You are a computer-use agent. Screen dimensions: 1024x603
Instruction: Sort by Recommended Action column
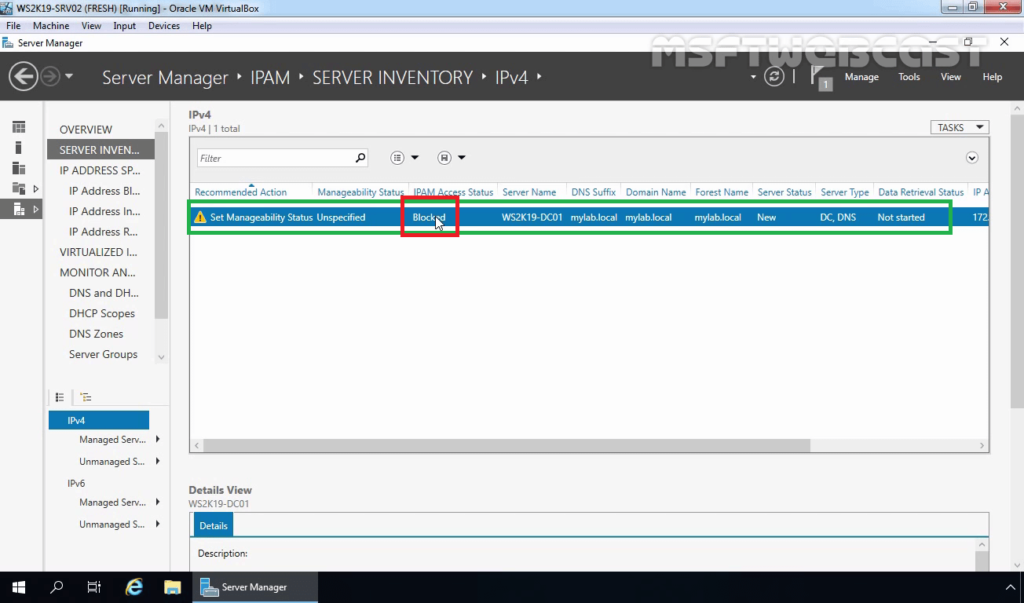tap(240, 192)
